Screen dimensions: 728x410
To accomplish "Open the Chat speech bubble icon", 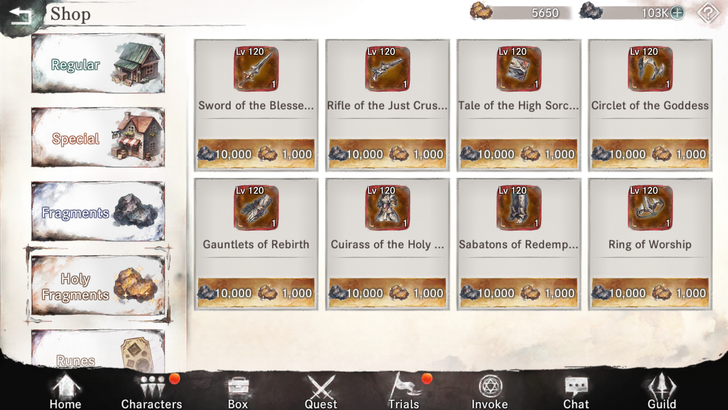I will click(x=576, y=391).
